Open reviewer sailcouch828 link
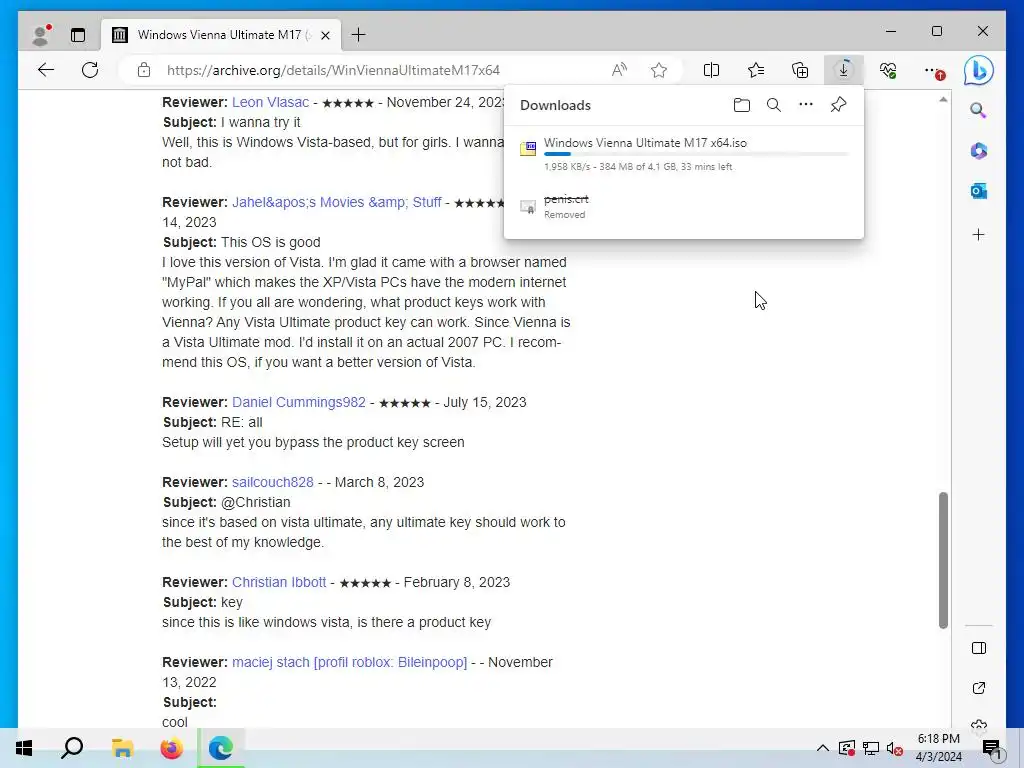 [272, 482]
